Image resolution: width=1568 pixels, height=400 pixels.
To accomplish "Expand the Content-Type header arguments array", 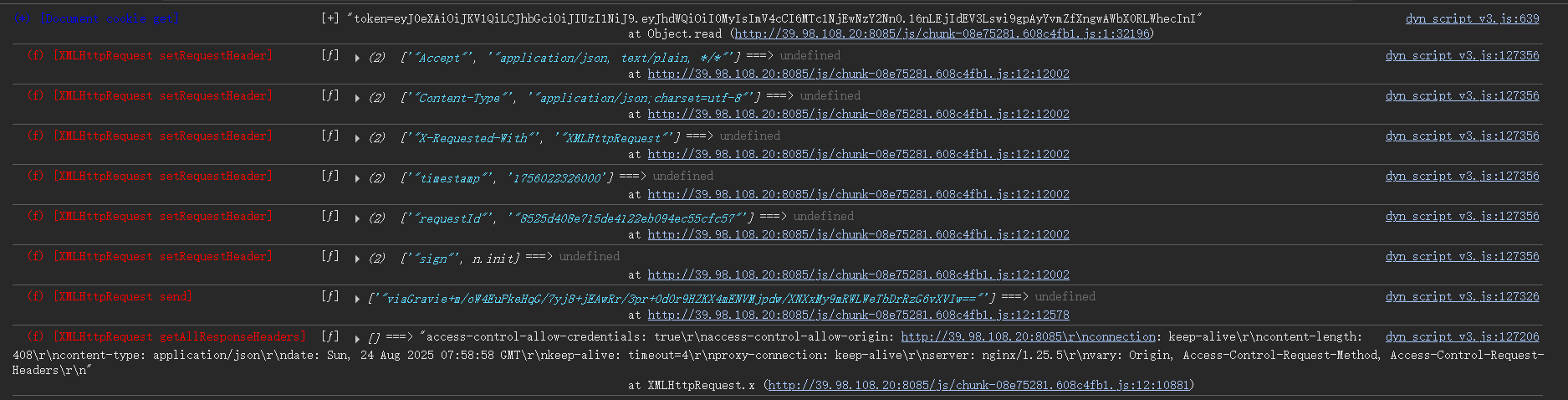I will tap(357, 99).
